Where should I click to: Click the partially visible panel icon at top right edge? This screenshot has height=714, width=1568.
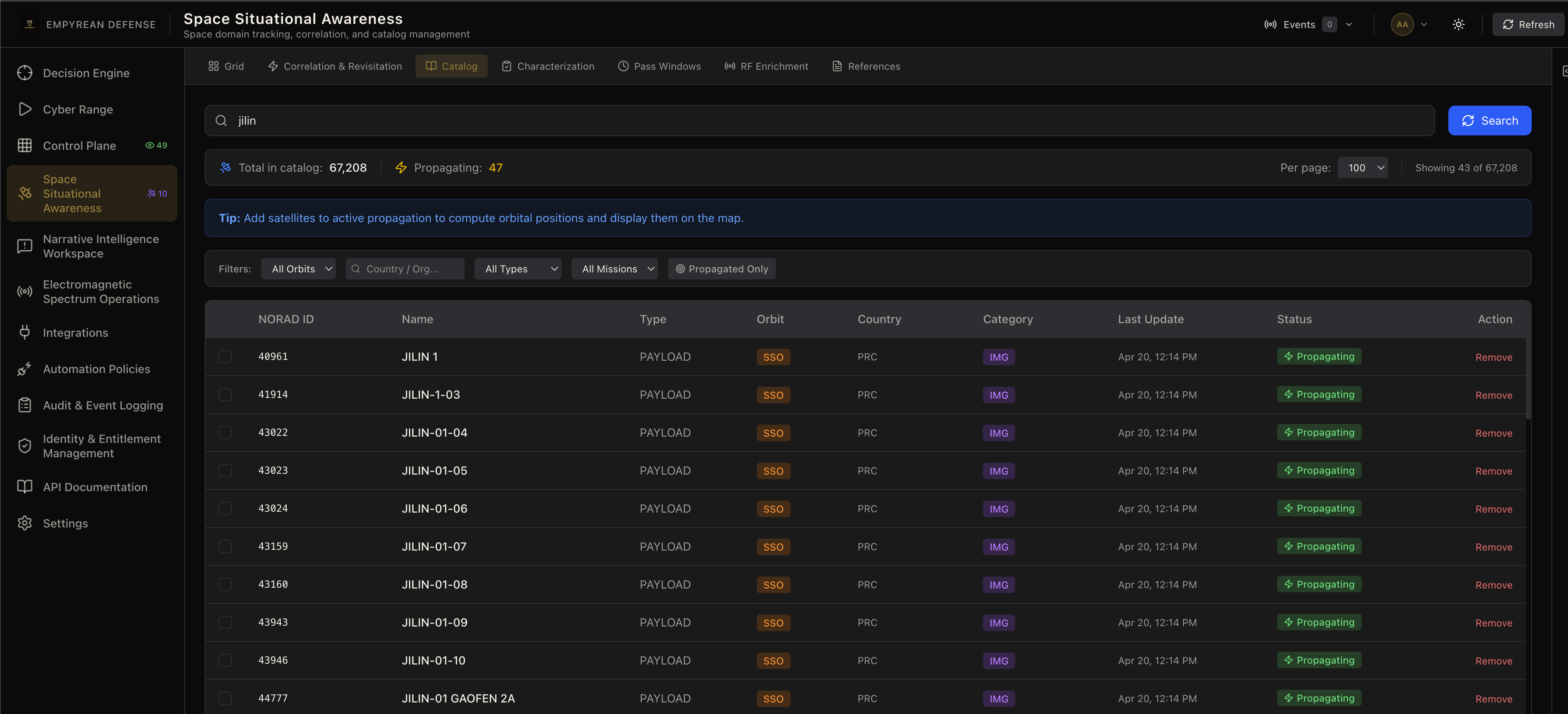tap(1565, 71)
